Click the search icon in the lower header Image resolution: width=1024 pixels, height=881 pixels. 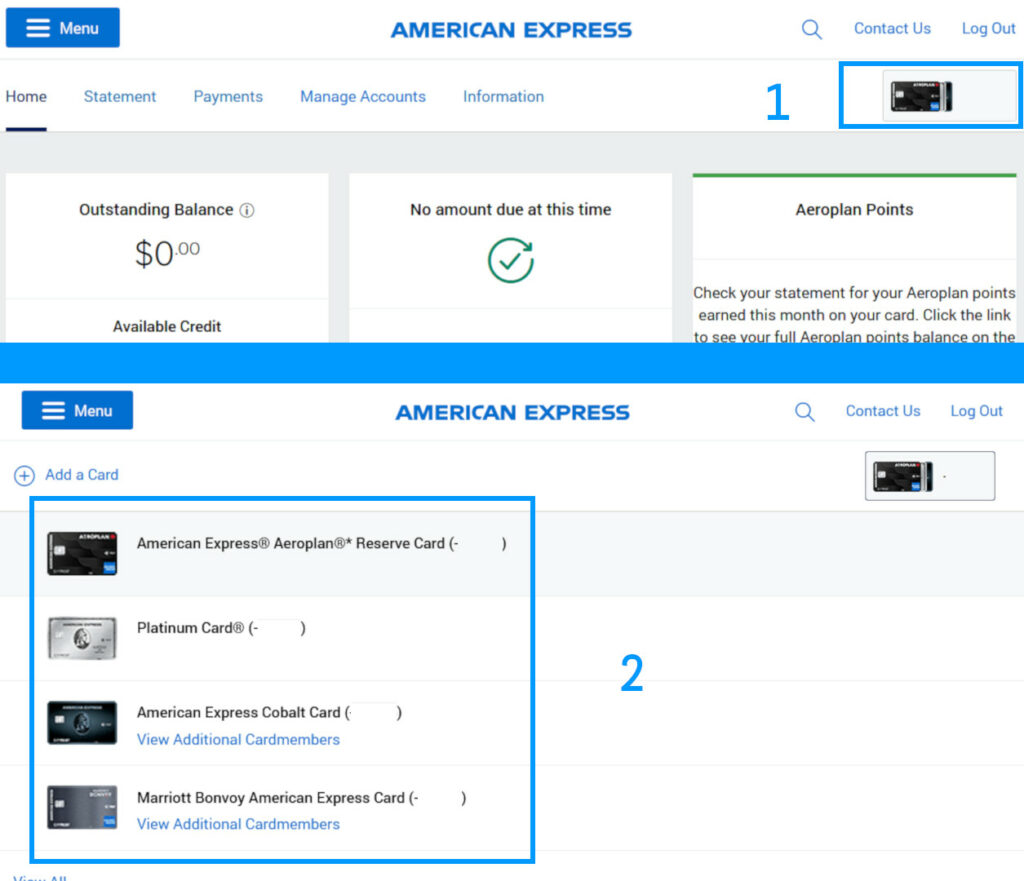804,411
